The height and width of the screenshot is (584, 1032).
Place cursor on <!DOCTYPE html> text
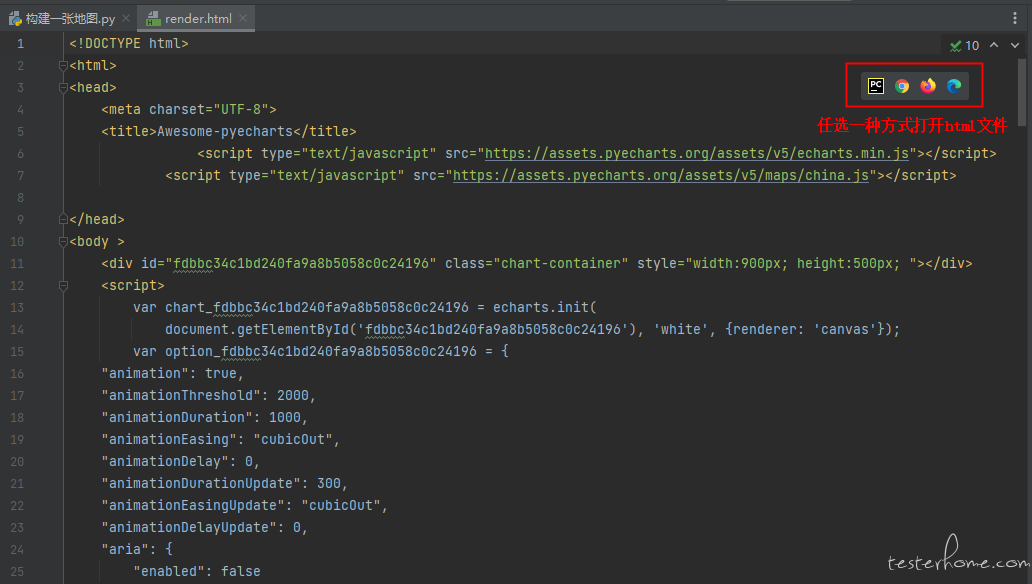click(129, 43)
